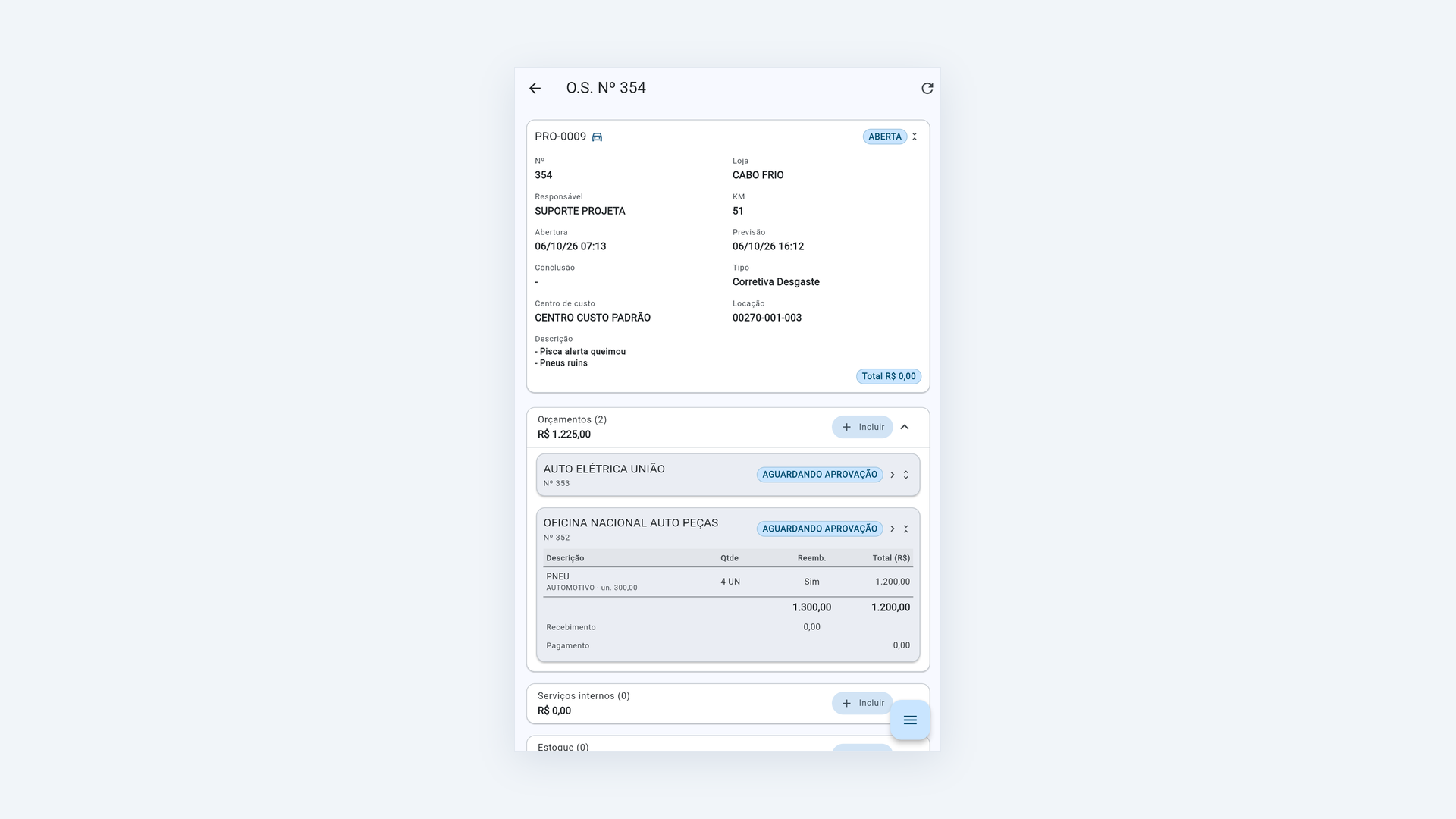Select the PNEU item row
The height and width of the screenshot is (819, 1456).
[728, 582]
